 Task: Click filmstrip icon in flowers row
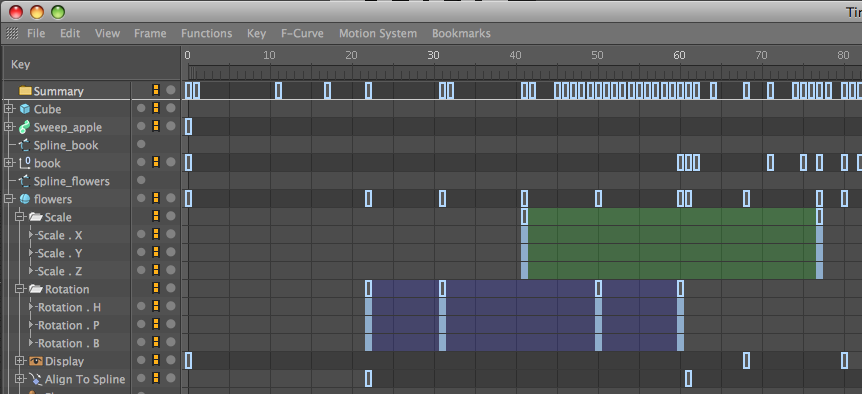click(x=156, y=198)
